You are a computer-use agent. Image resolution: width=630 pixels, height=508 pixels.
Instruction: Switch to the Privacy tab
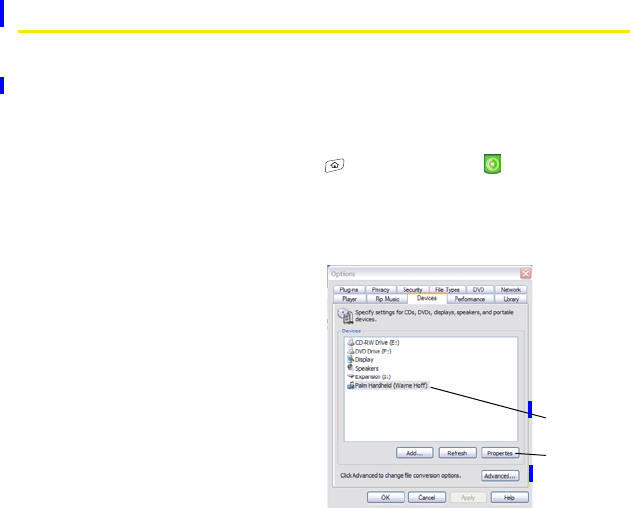(380, 289)
